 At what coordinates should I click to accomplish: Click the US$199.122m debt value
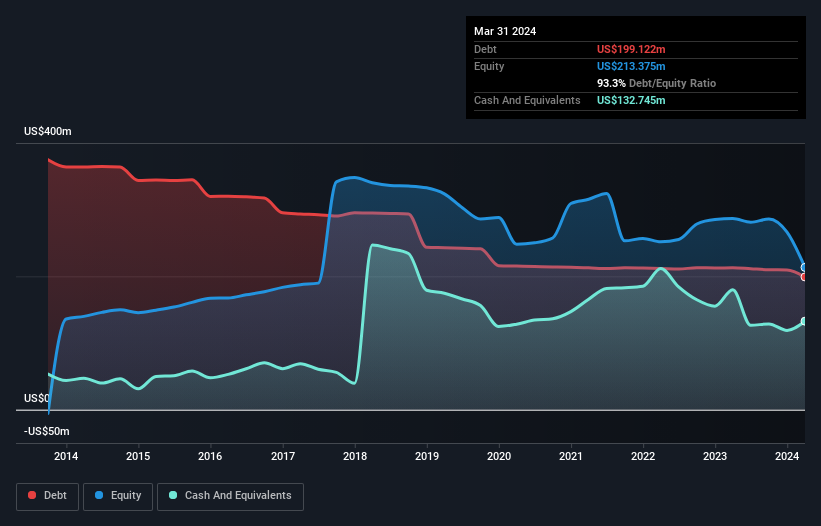tap(631, 49)
